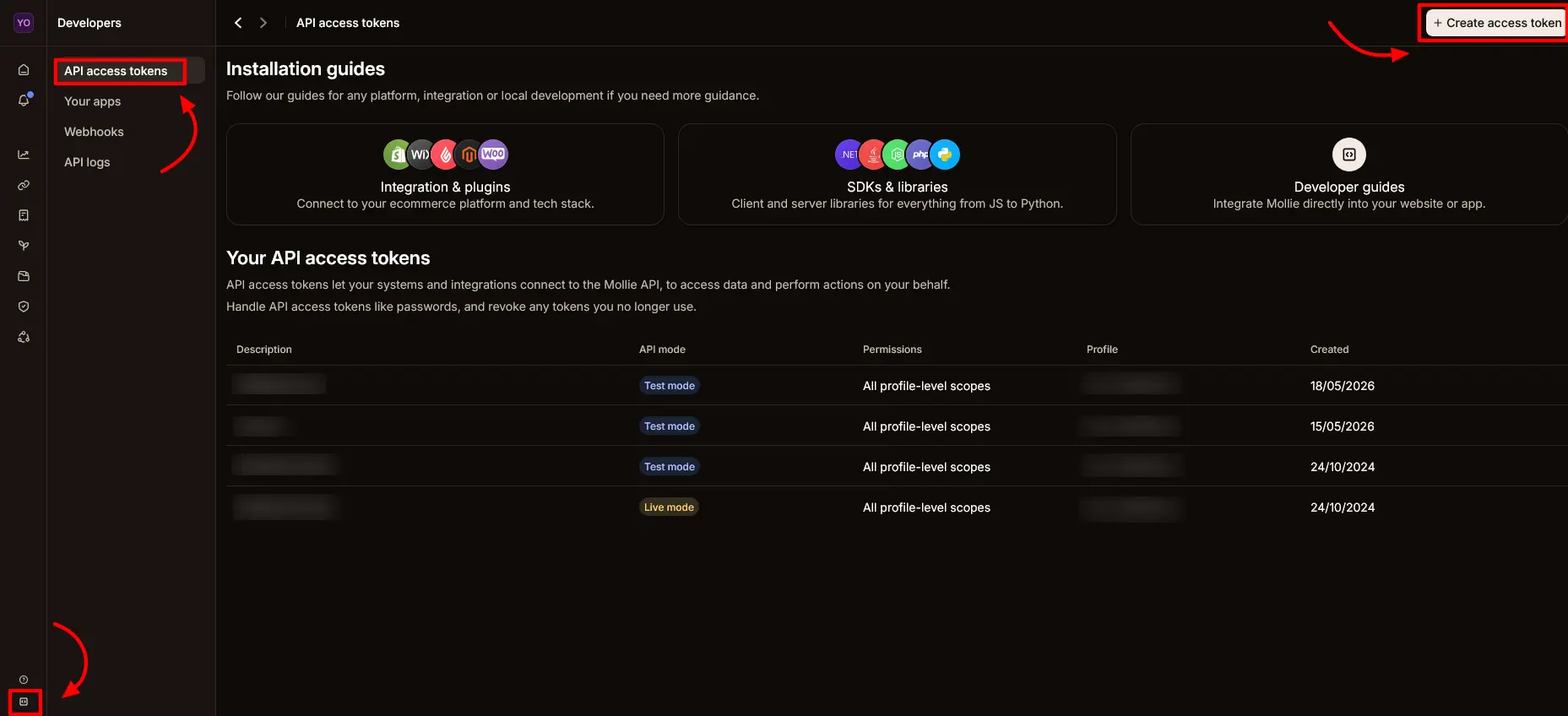This screenshot has width=1568, height=716.
Task: Open the sprout icon in sidebar
Action: (24, 246)
